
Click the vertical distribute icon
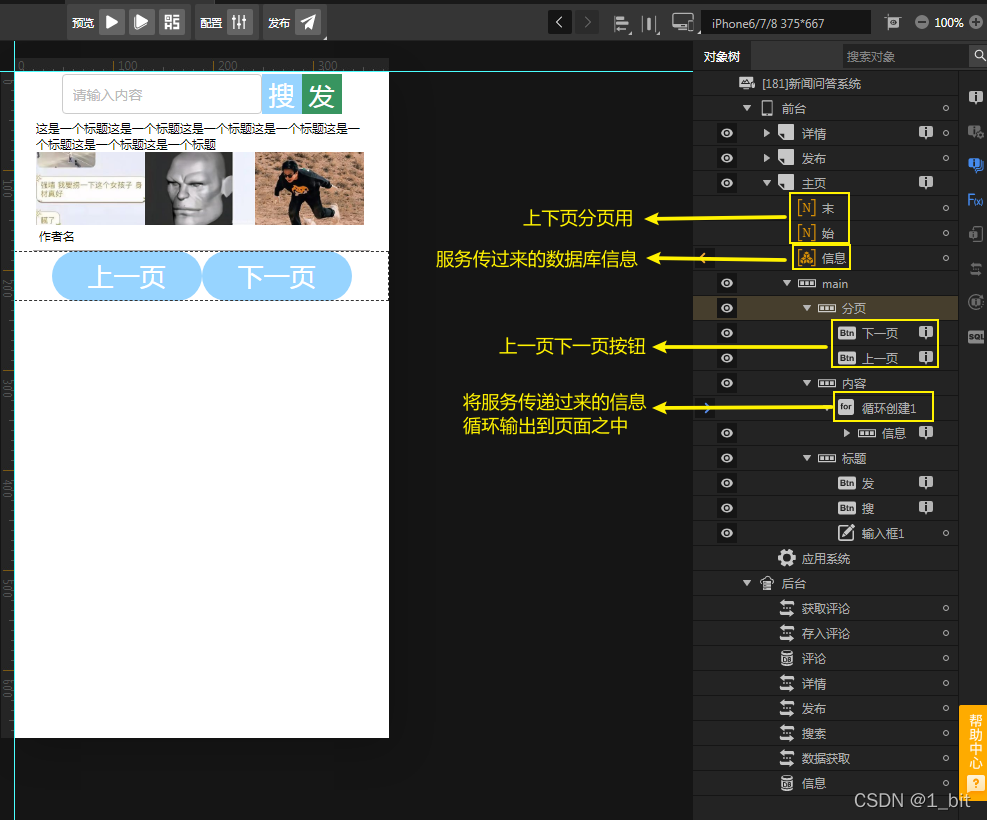(649, 24)
